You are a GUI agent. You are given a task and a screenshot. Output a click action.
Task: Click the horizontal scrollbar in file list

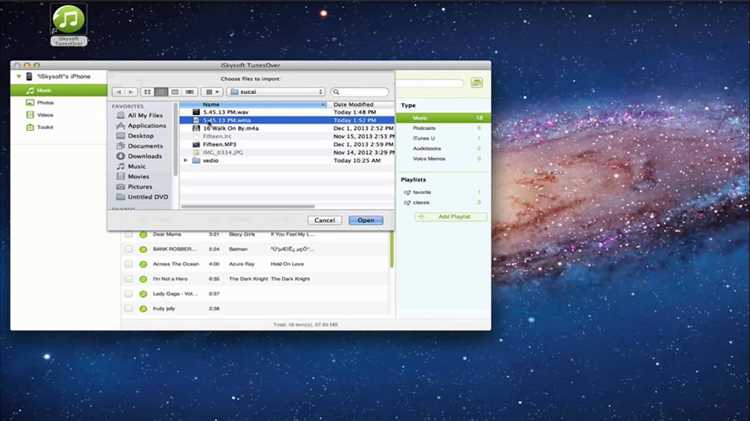pos(248,207)
